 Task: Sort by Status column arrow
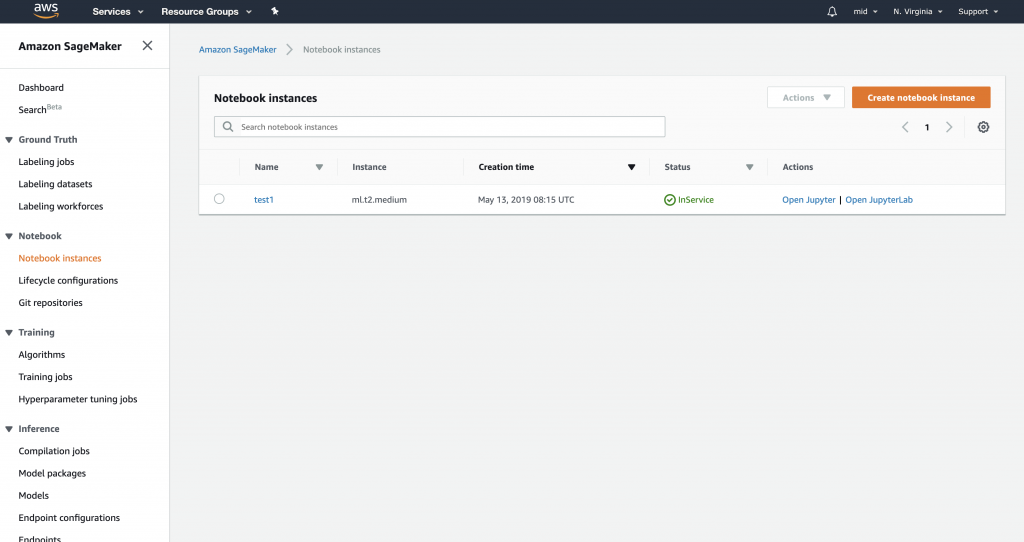[x=750, y=167]
